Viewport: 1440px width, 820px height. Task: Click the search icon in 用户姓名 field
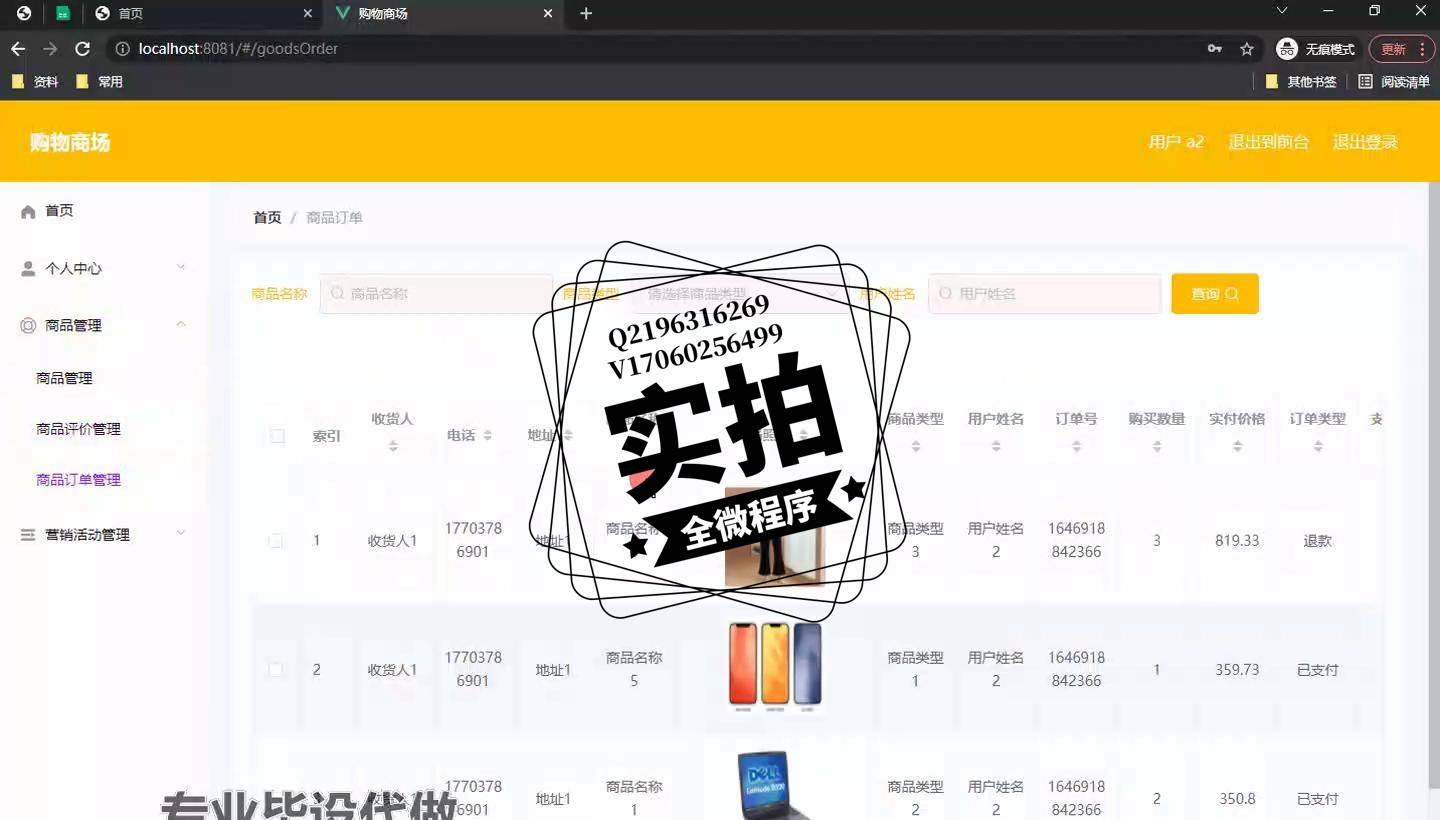(x=945, y=294)
